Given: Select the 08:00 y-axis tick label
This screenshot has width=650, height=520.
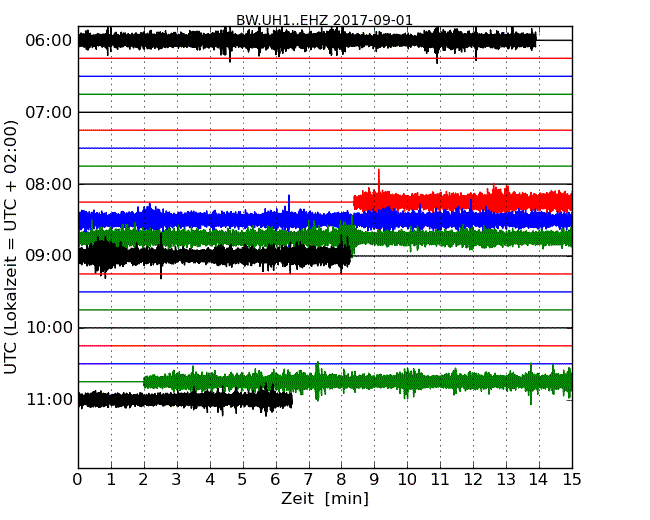Looking at the screenshot, I should coord(48,184).
